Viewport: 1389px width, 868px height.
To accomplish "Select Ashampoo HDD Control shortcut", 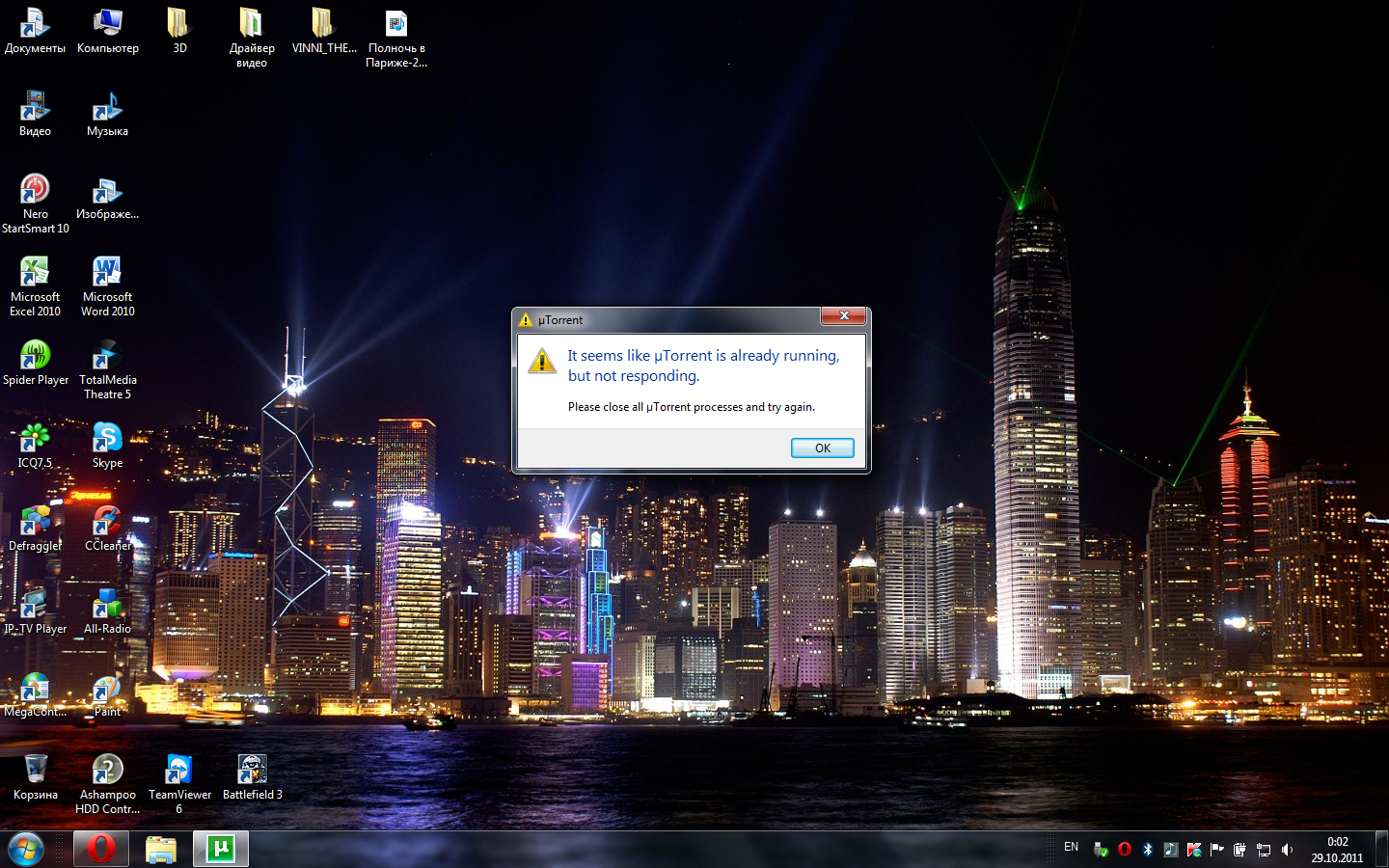I will click(107, 784).
